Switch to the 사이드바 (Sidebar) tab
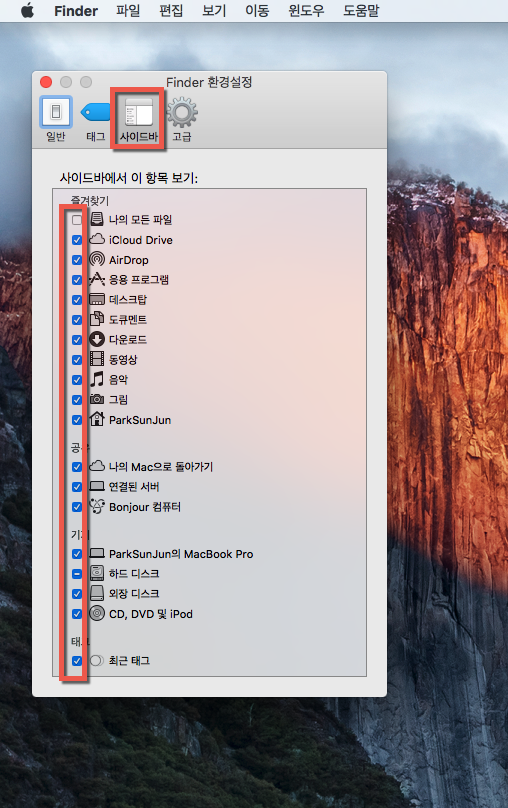 click(x=139, y=119)
